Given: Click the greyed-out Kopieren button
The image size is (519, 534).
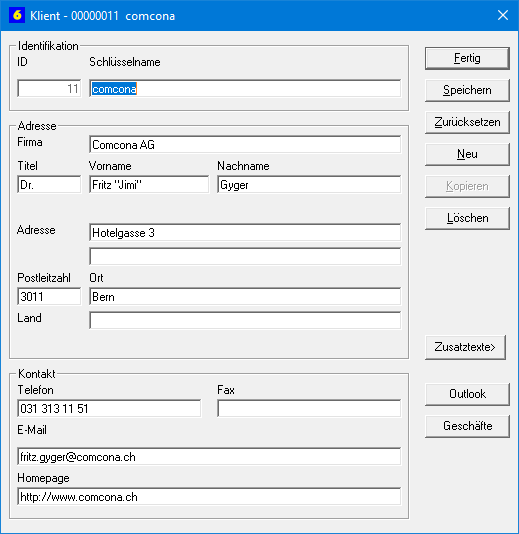Looking at the screenshot, I should point(467,186).
